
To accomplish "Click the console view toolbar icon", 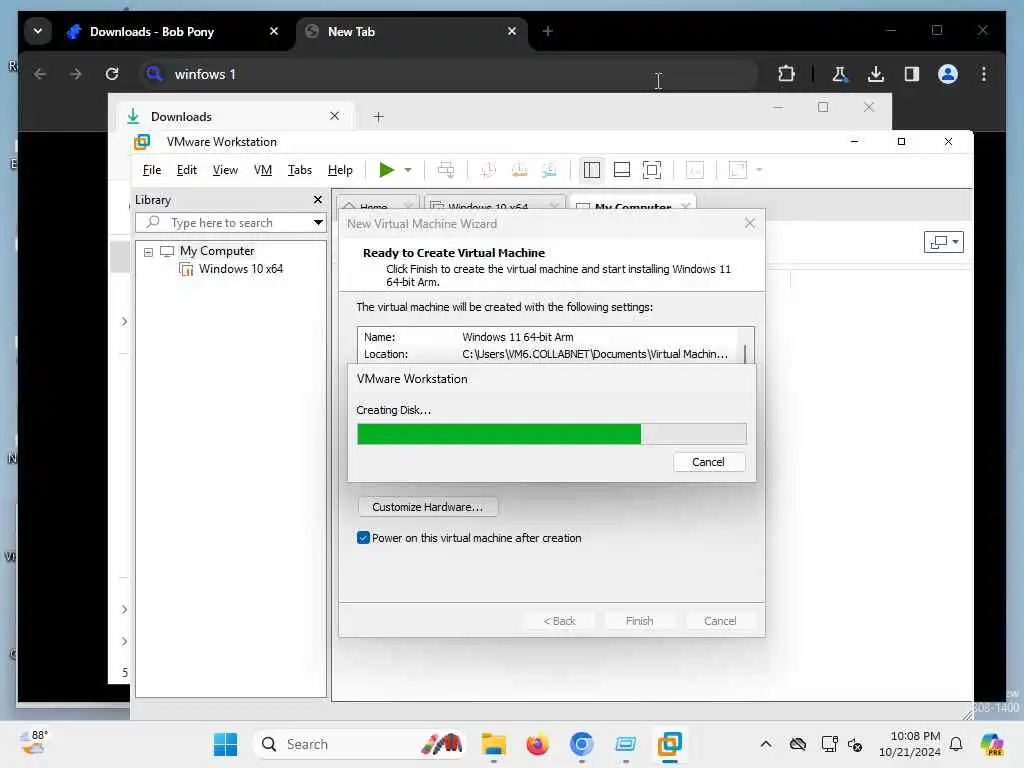I will pyautogui.click(x=695, y=170).
